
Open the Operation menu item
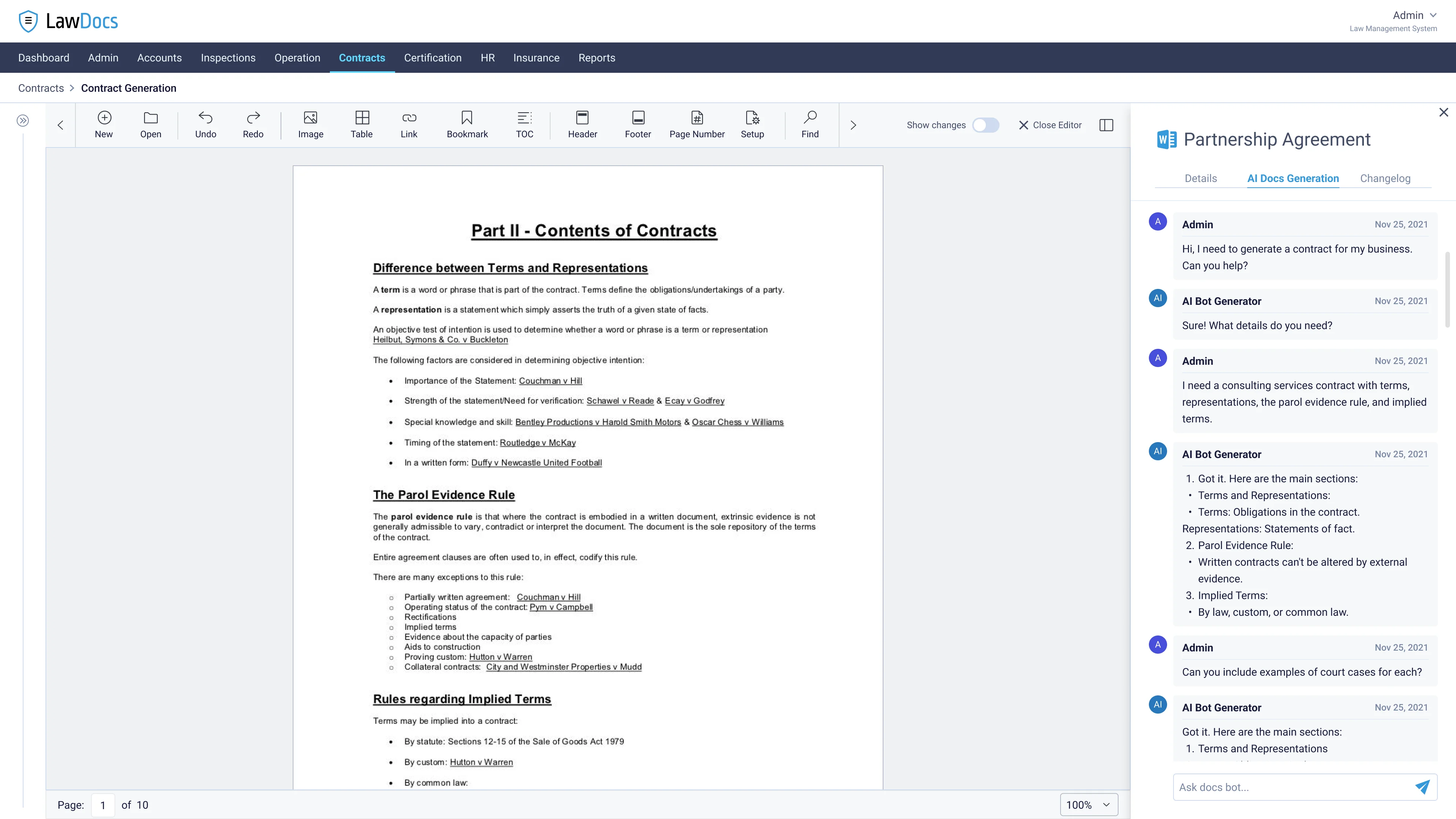coord(297,58)
